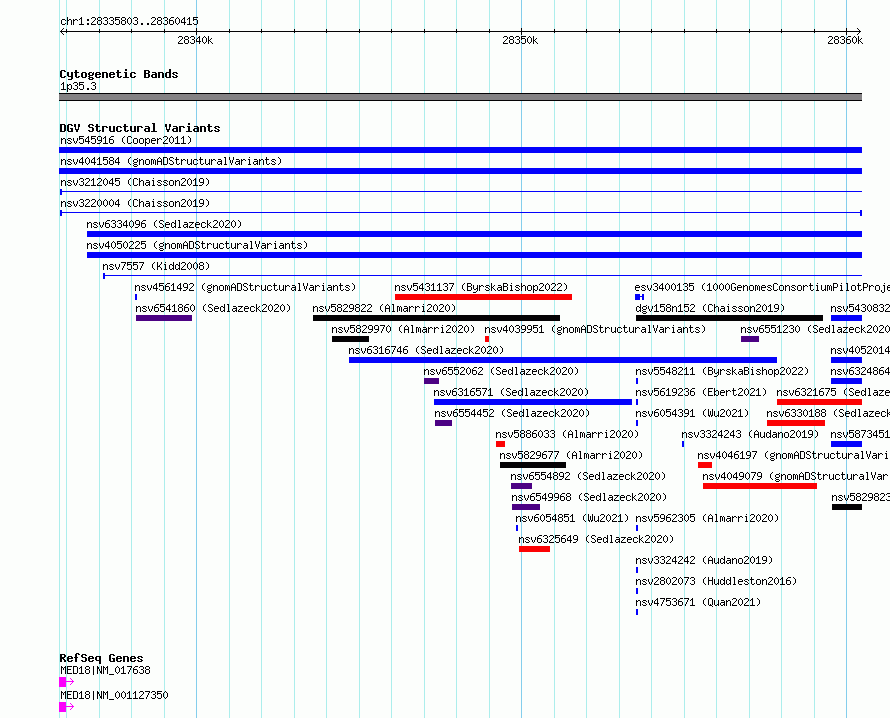This screenshot has width=890, height=718.
Task: Click the gray 1p35.3 cytogenetic band
Action: (460, 97)
